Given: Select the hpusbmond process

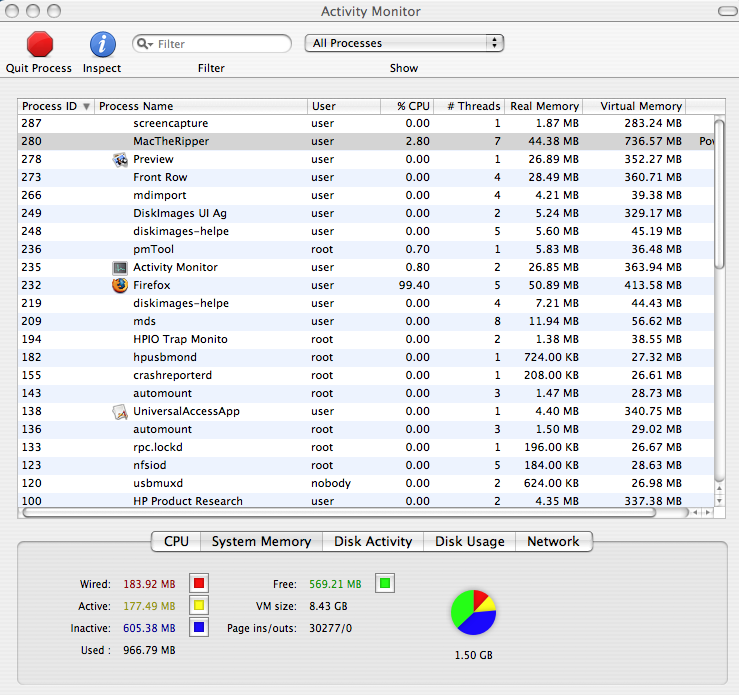Looking at the screenshot, I should (x=366, y=358).
